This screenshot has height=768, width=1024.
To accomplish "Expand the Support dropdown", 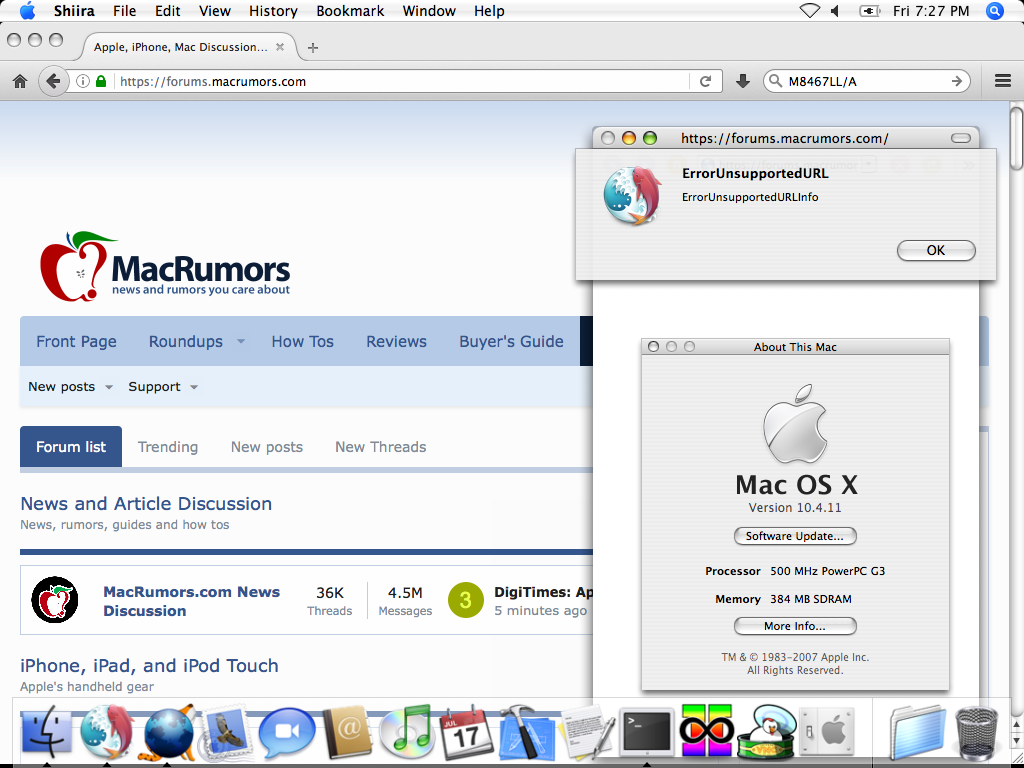I will 194,387.
